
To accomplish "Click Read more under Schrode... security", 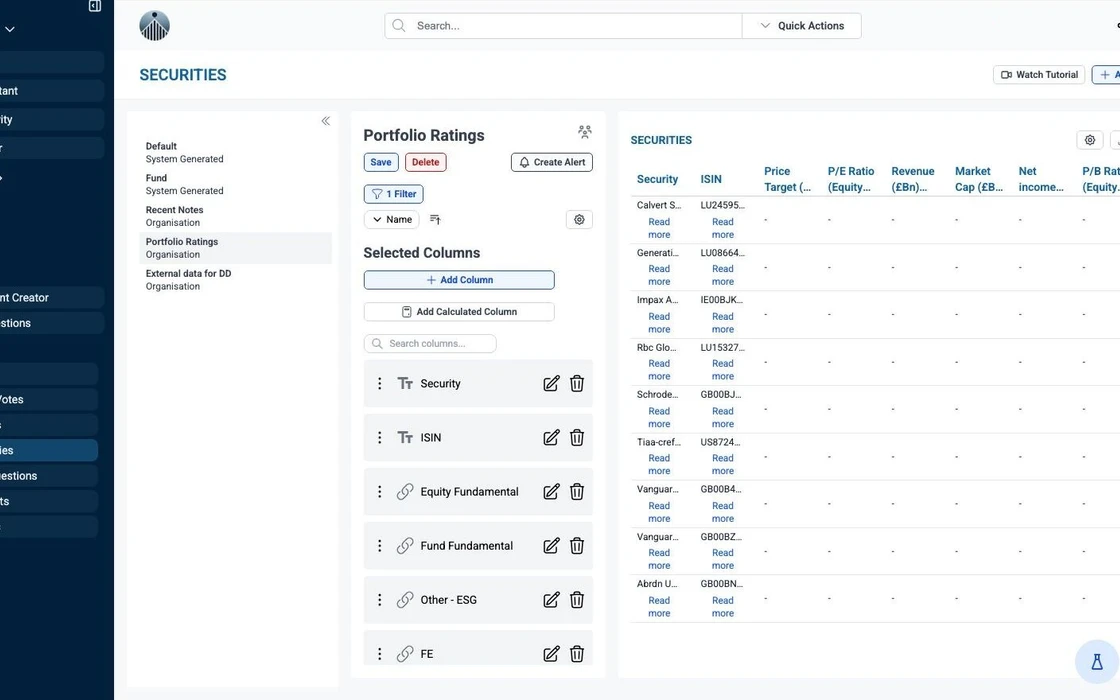I will coord(659,418).
